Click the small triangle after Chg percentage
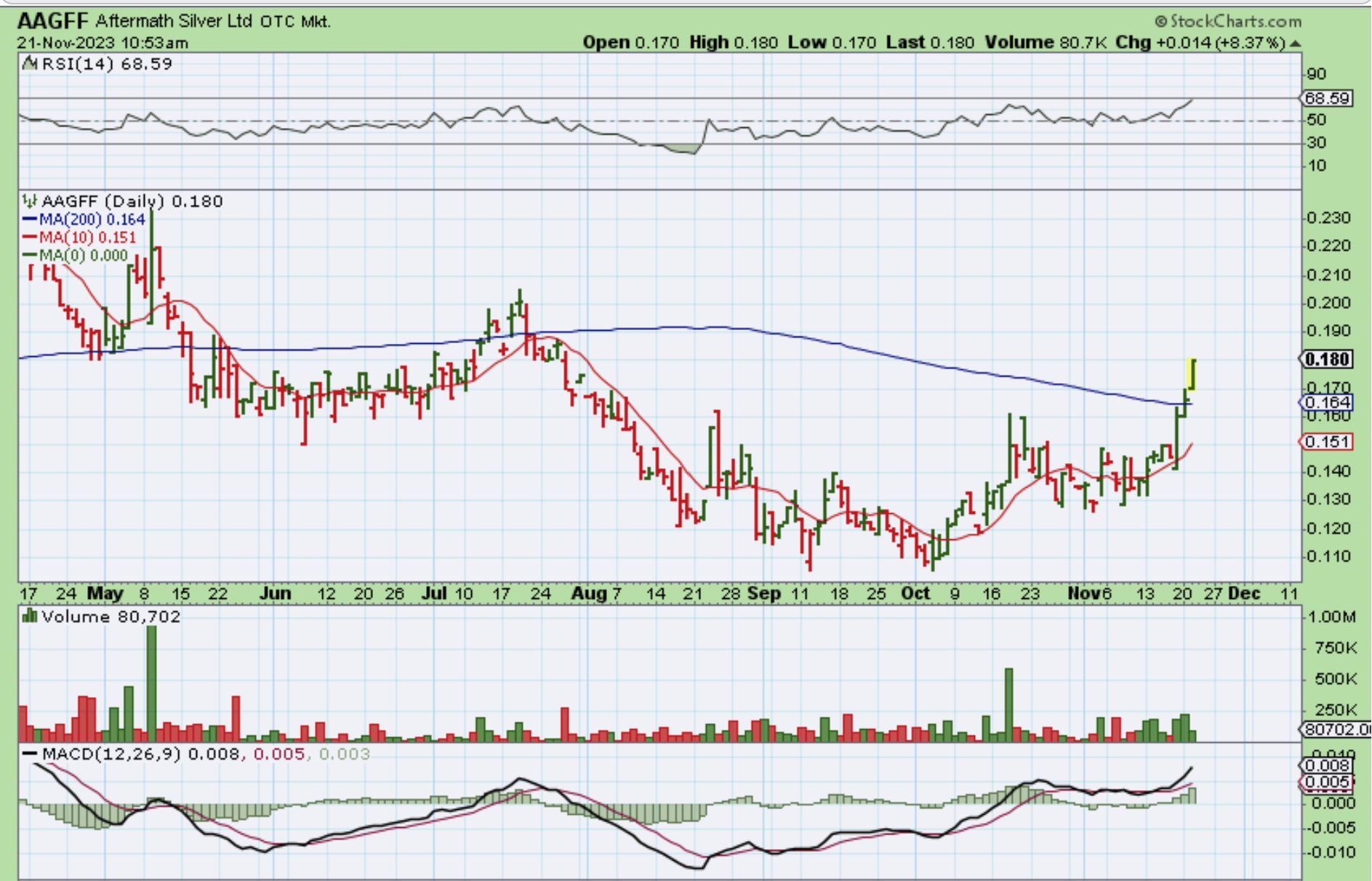 point(1295,44)
